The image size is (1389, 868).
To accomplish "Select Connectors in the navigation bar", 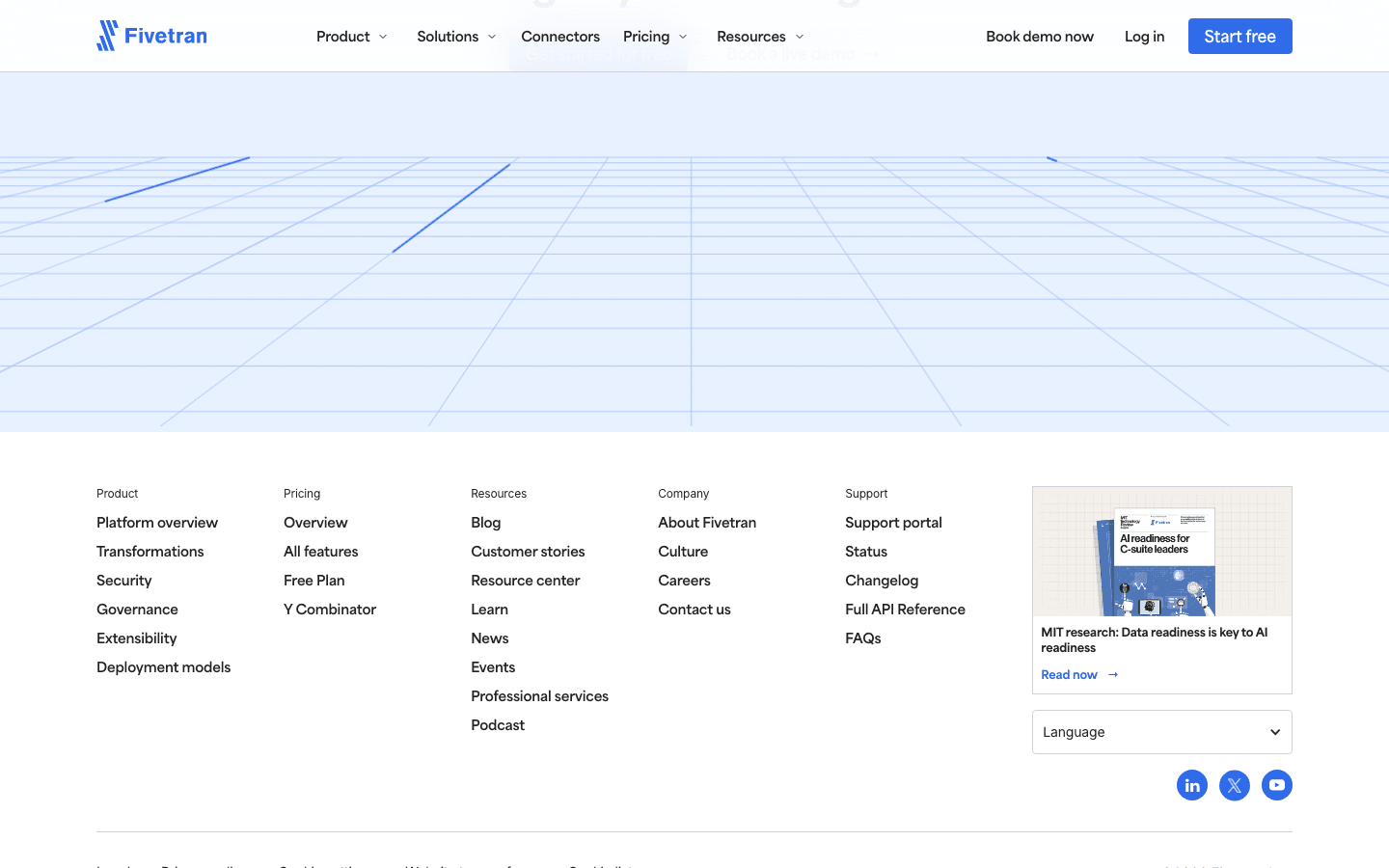I will 560,36.
